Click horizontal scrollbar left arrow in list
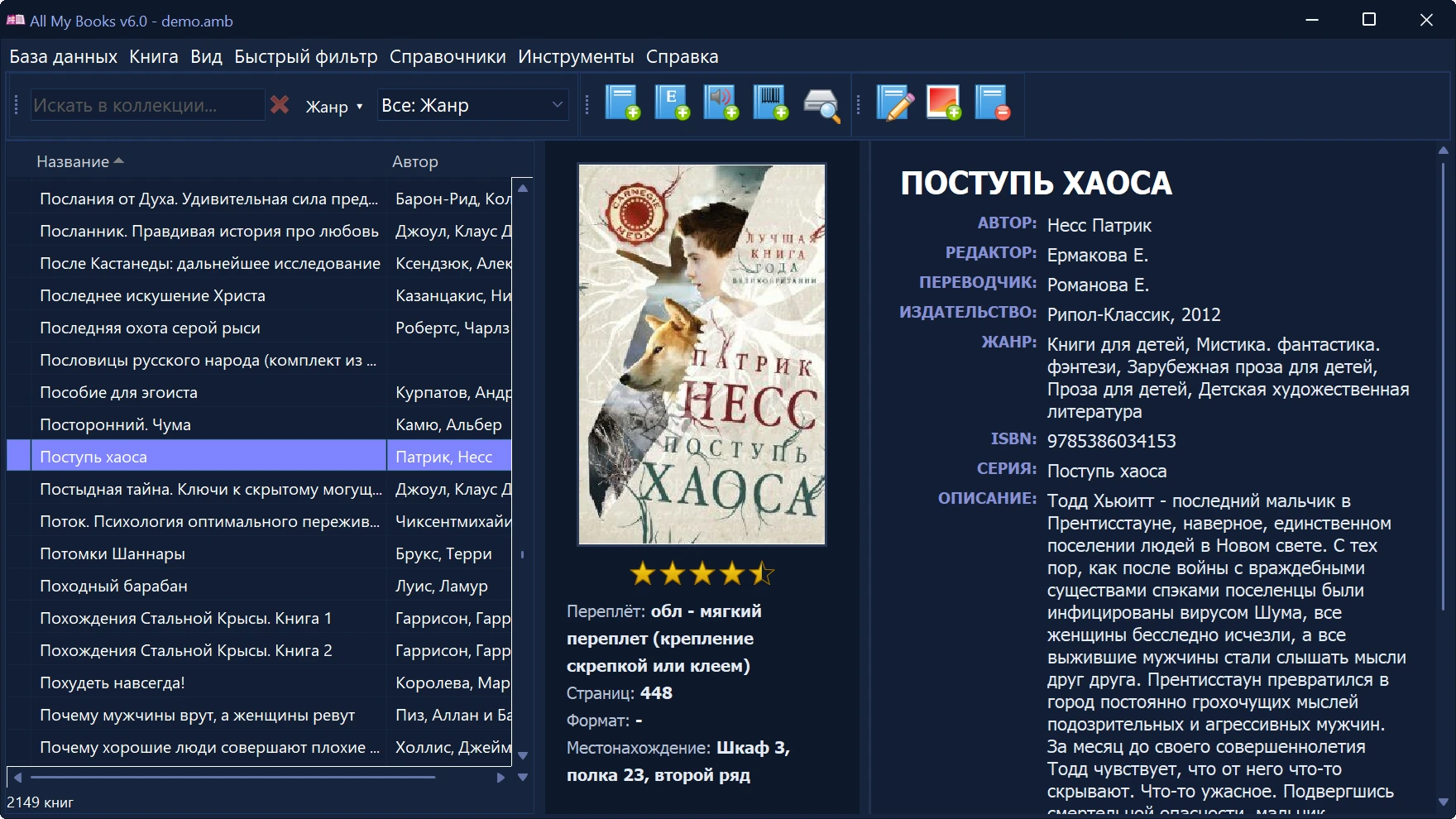This screenshot has width=1456, height=819. click(x=17, y=777)
